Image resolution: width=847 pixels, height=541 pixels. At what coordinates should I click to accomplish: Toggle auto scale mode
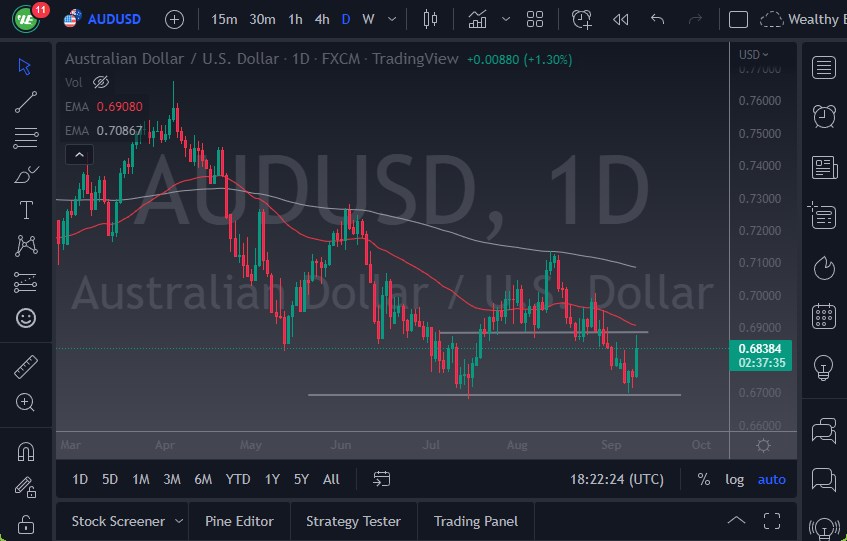[x=771, y=479]
